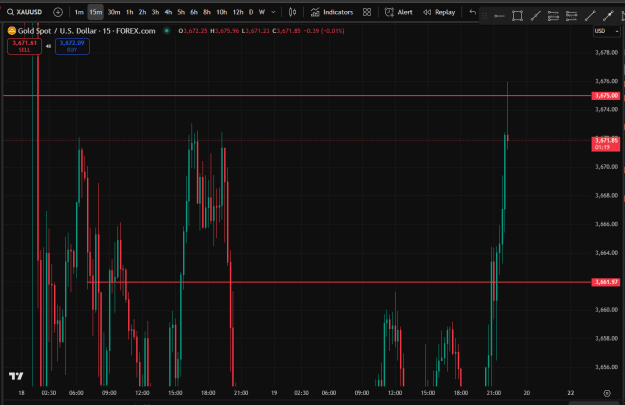
Task: Click the 21:00 label near date 20
Action: [x=493, y=393]
